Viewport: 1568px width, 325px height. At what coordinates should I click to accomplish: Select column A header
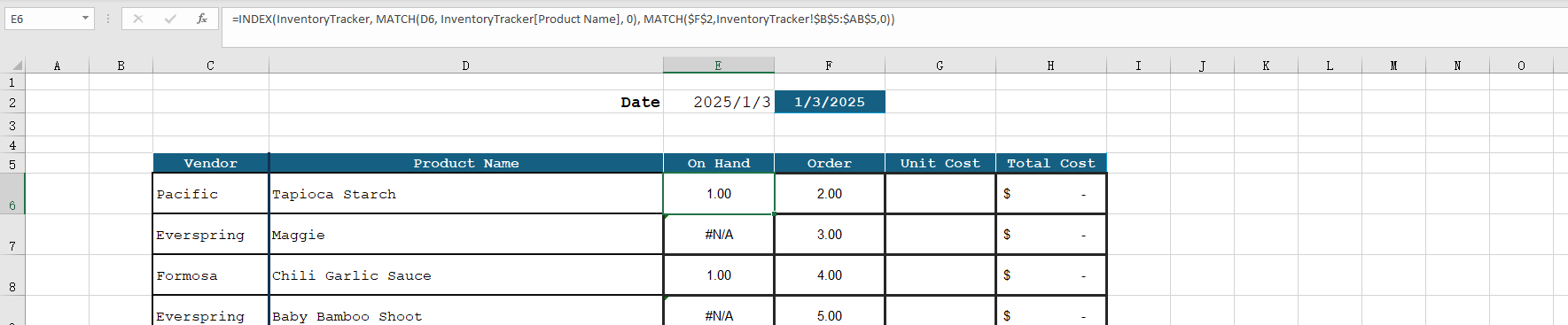pyautogui.click(x=58, y=66)
